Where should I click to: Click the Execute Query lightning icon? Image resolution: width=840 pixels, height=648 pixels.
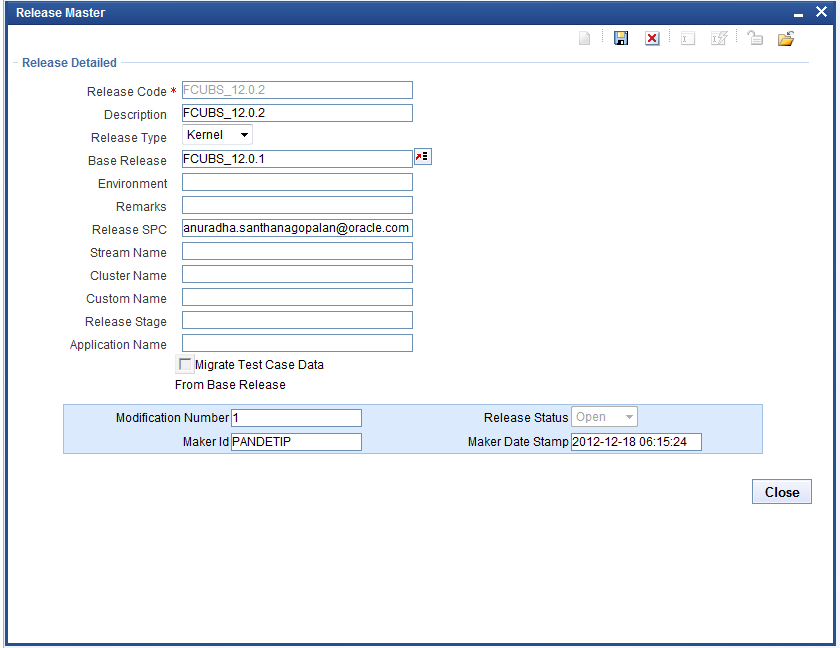tap(719, 39)
